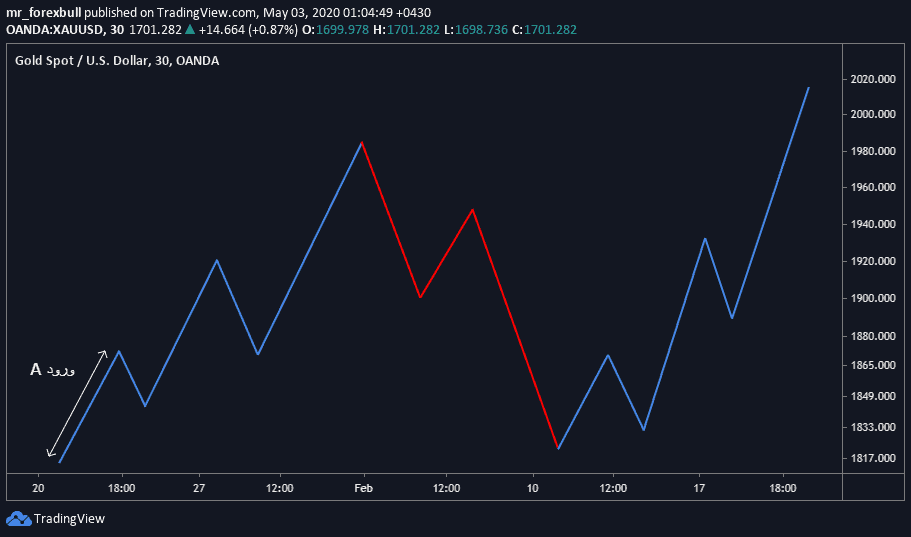Click the 10 date label on the time axis

click(533, 488)
